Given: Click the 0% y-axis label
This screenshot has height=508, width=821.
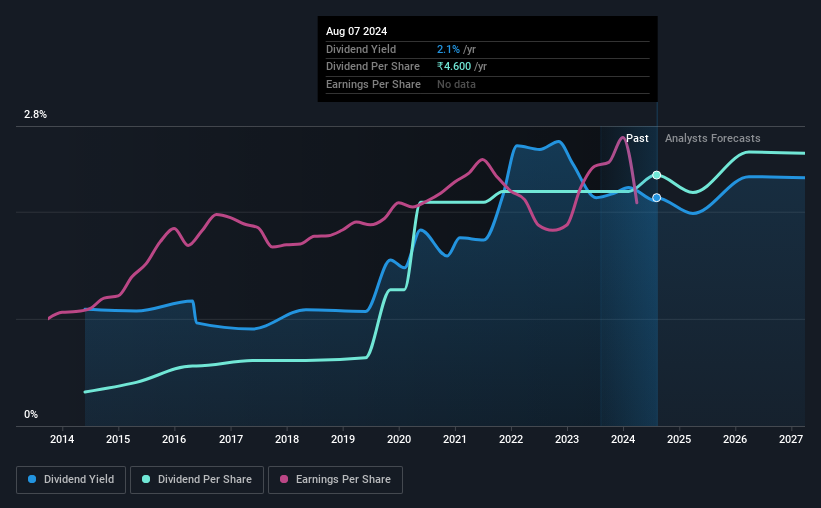Looking at the screenshot, I should (31, 414).
